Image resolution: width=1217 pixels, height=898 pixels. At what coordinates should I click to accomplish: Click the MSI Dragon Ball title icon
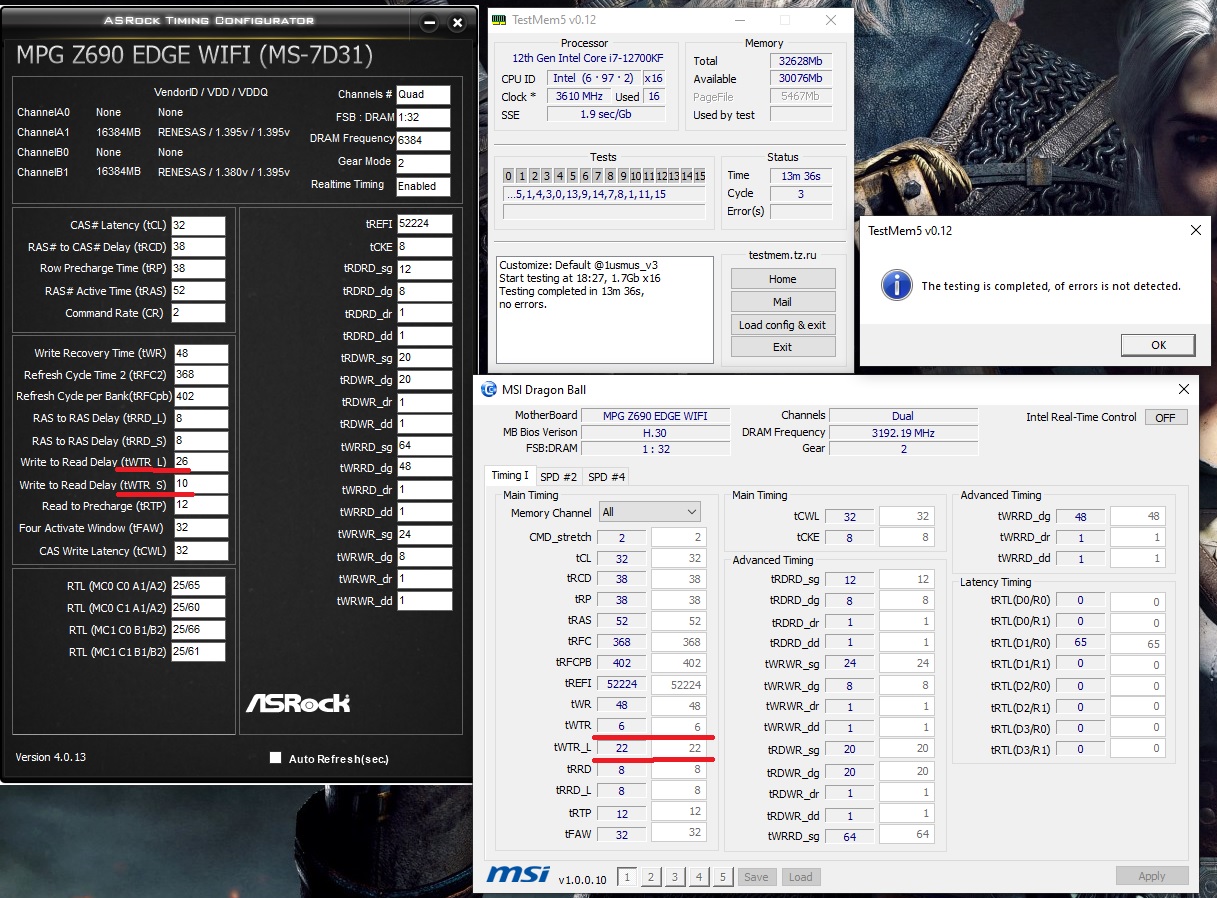tap(489, 389)
